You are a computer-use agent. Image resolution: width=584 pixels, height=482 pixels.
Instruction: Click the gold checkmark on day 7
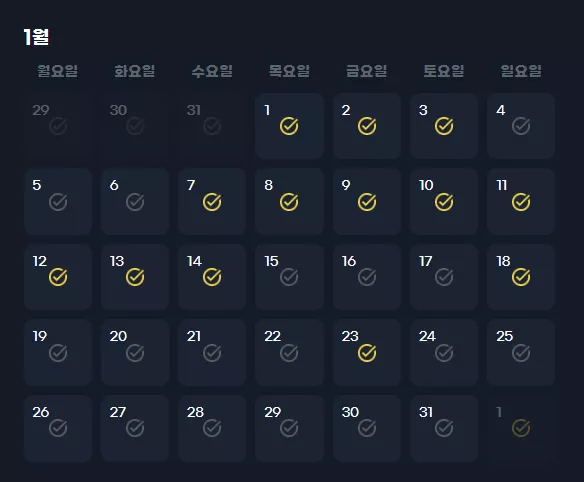click(212, 202)
